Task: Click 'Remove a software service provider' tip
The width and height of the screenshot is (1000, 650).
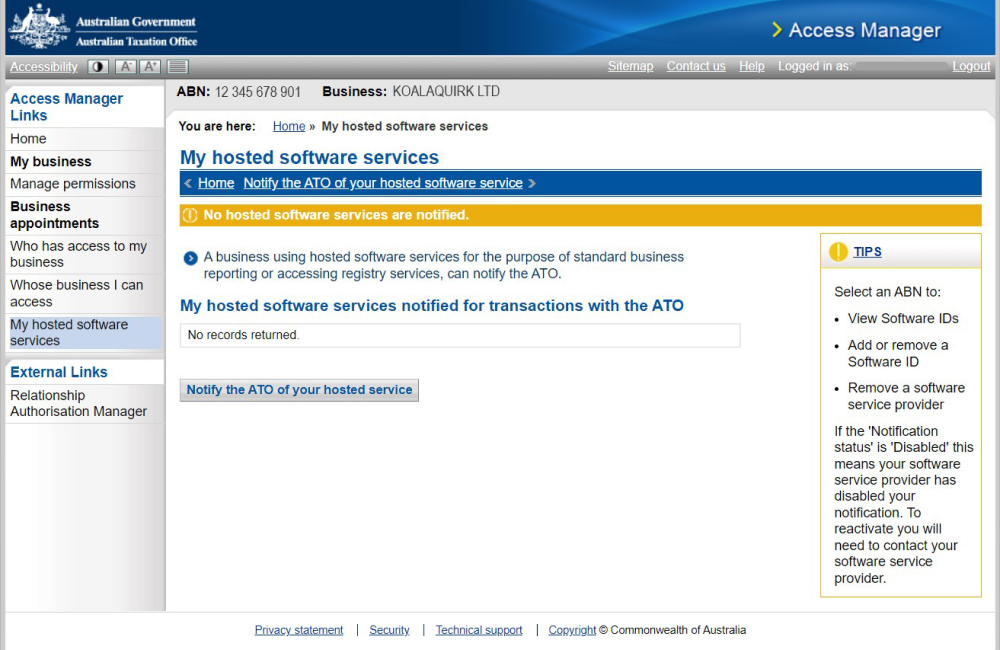Action: (906, 396)
